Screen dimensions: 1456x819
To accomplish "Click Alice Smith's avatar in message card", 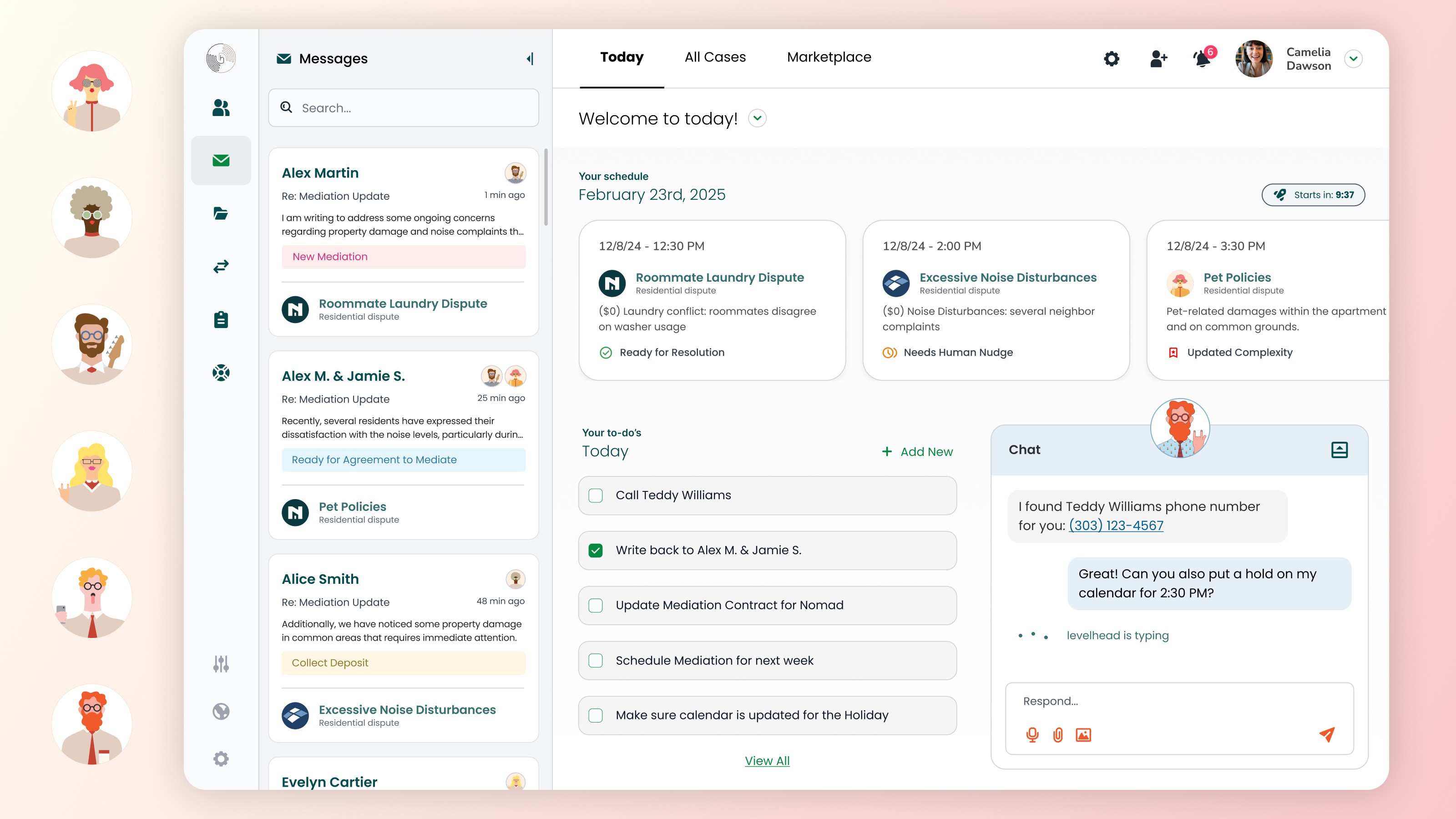I will (x=515, y=579).
